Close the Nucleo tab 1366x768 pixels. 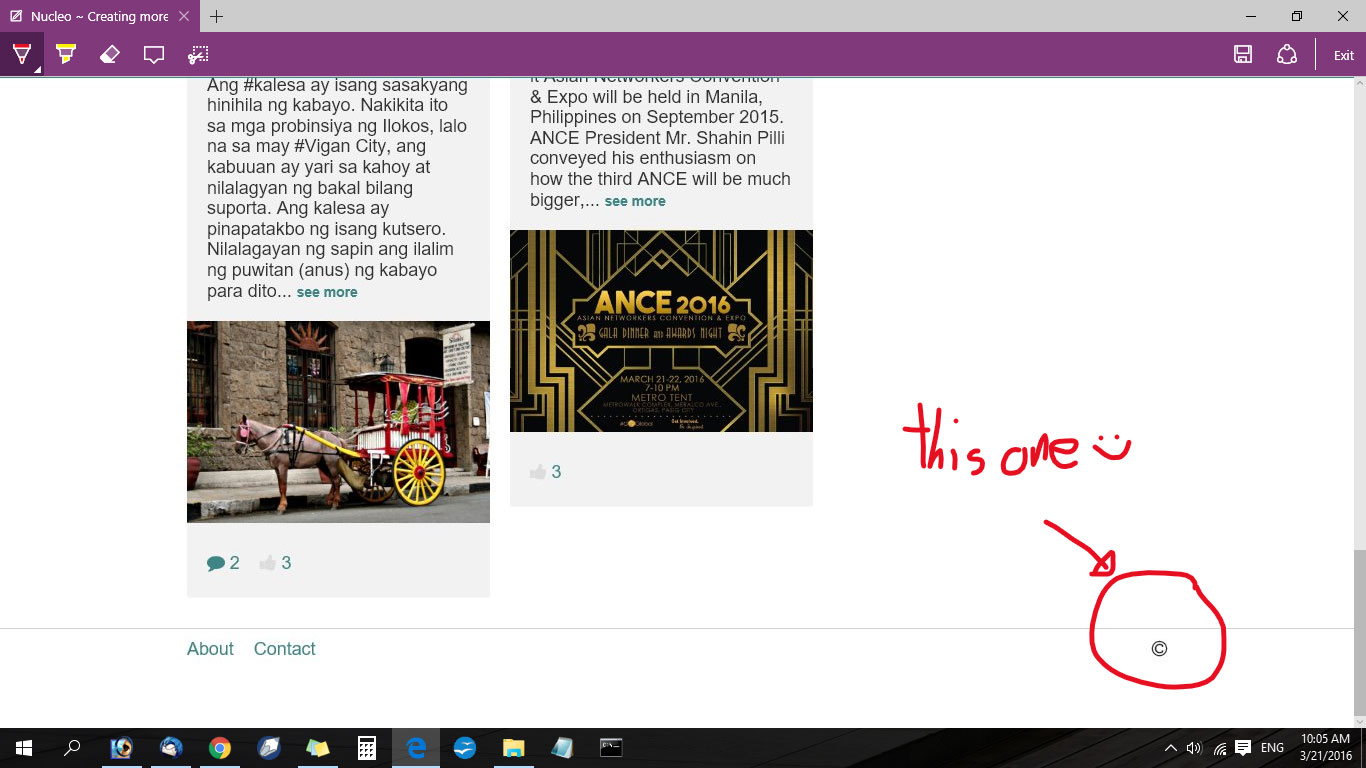(x=184, y=16)
